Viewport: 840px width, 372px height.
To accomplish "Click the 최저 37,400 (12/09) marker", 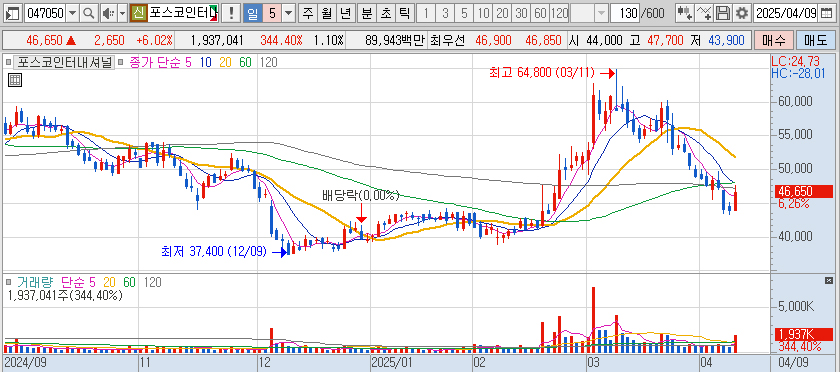I will tap(224, 251).
